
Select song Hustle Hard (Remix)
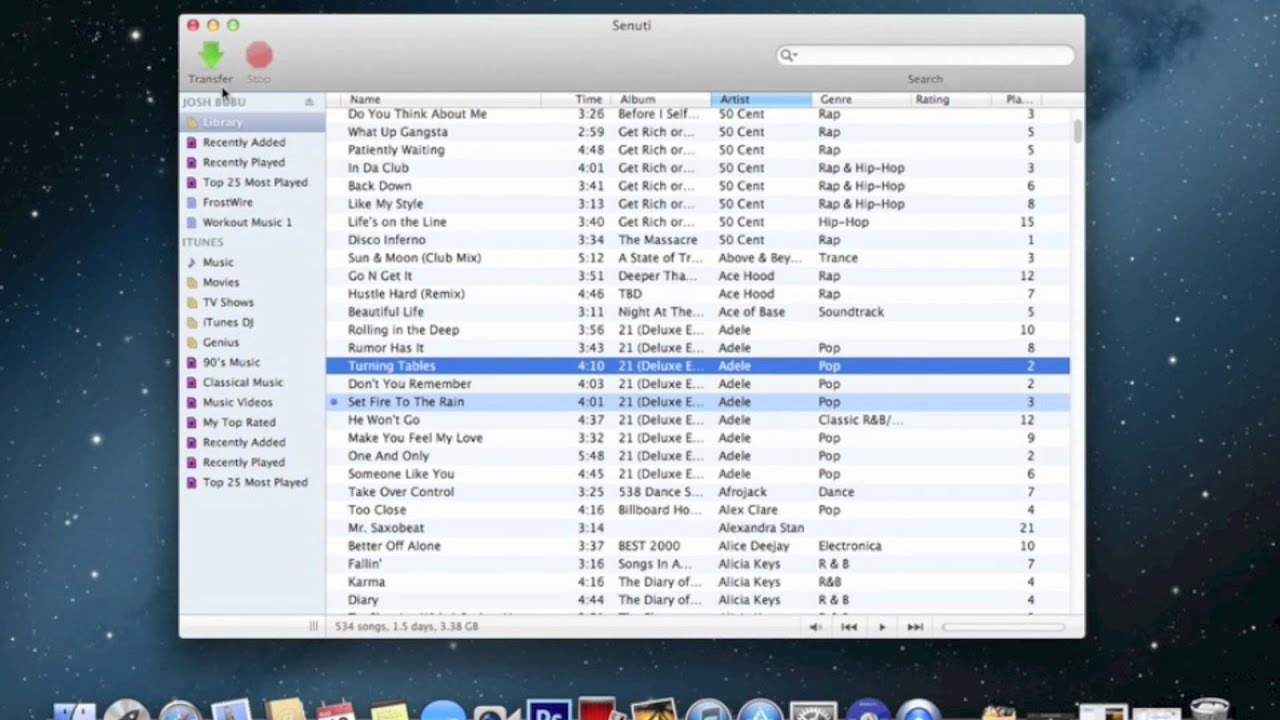[x=698, y=294]
